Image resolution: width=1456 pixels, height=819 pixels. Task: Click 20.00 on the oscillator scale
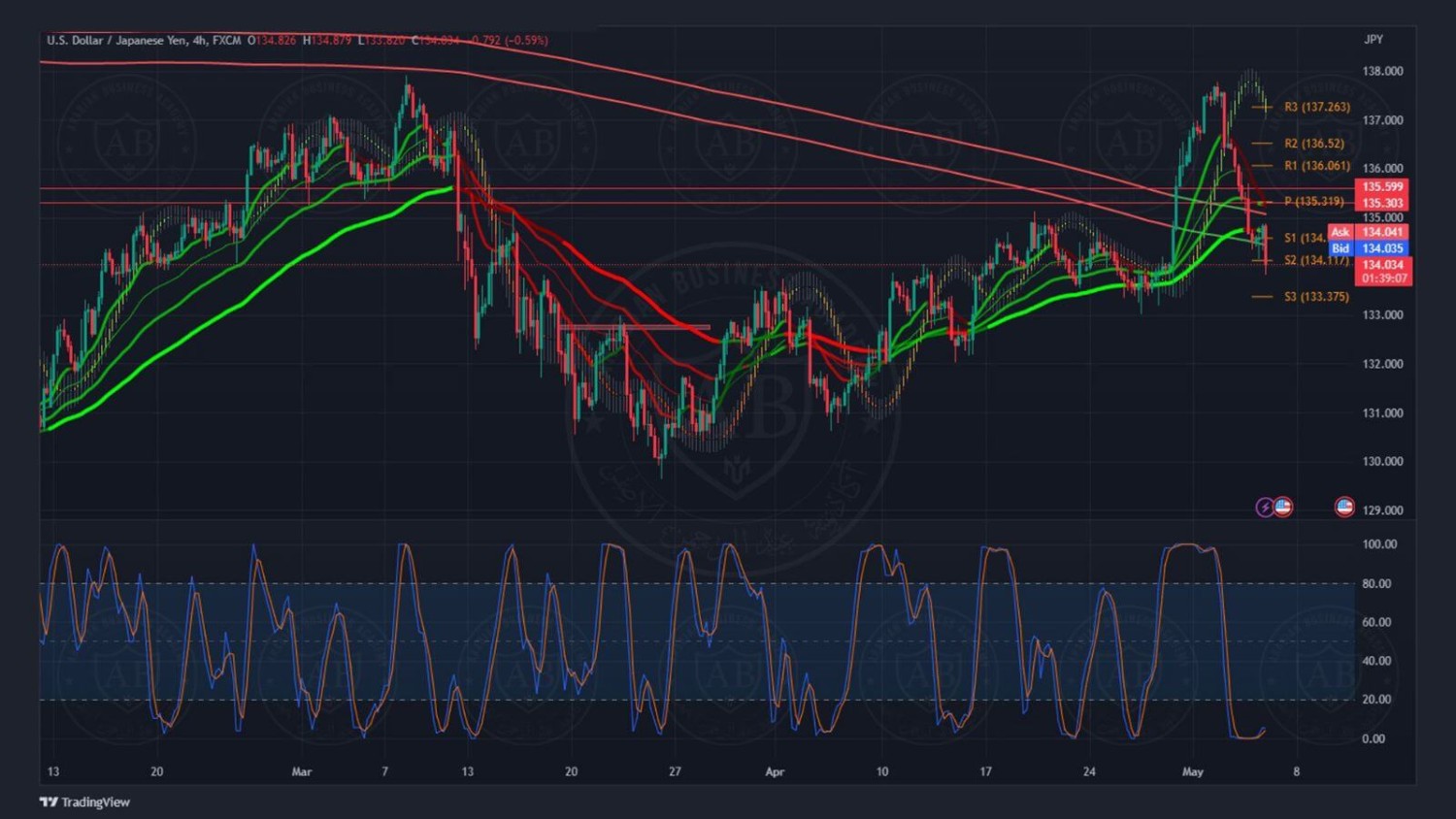1376,700
